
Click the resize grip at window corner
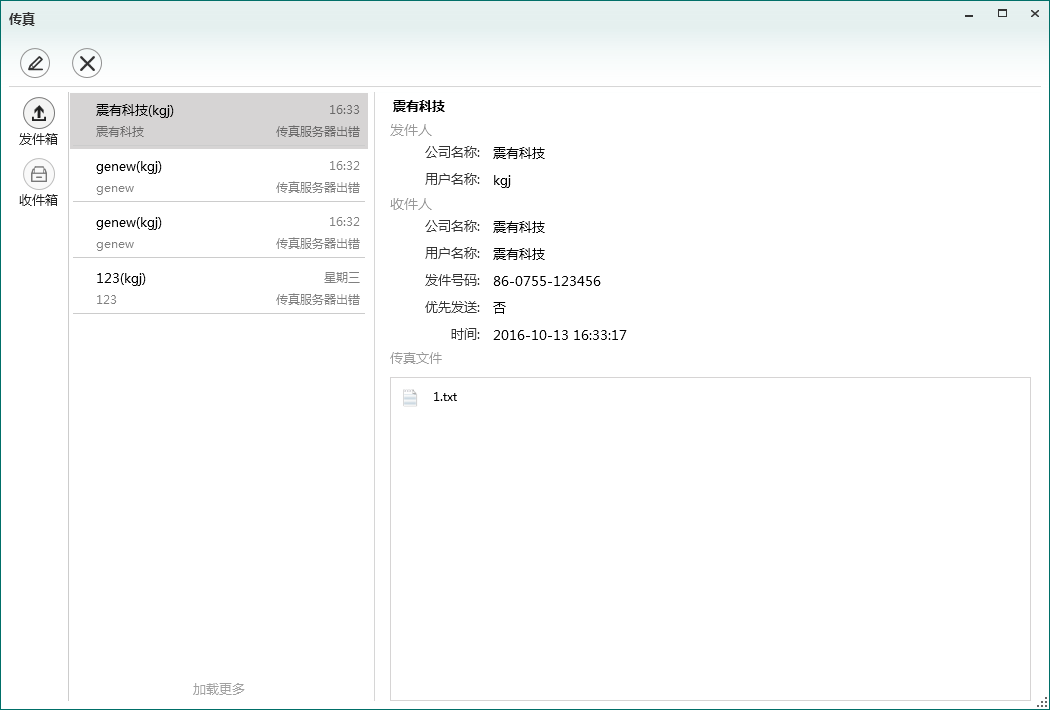[1043, 703]
